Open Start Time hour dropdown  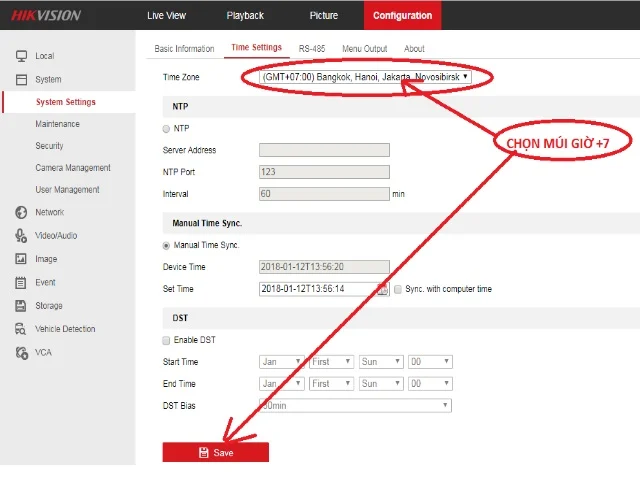coord(430,362)
